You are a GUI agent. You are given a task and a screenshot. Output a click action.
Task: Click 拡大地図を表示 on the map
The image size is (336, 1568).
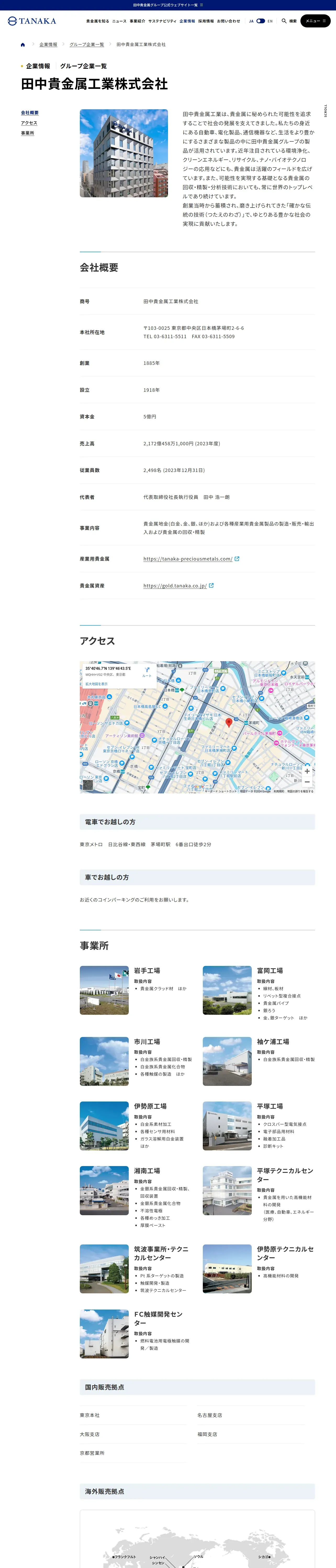click(x=96, y=684)
